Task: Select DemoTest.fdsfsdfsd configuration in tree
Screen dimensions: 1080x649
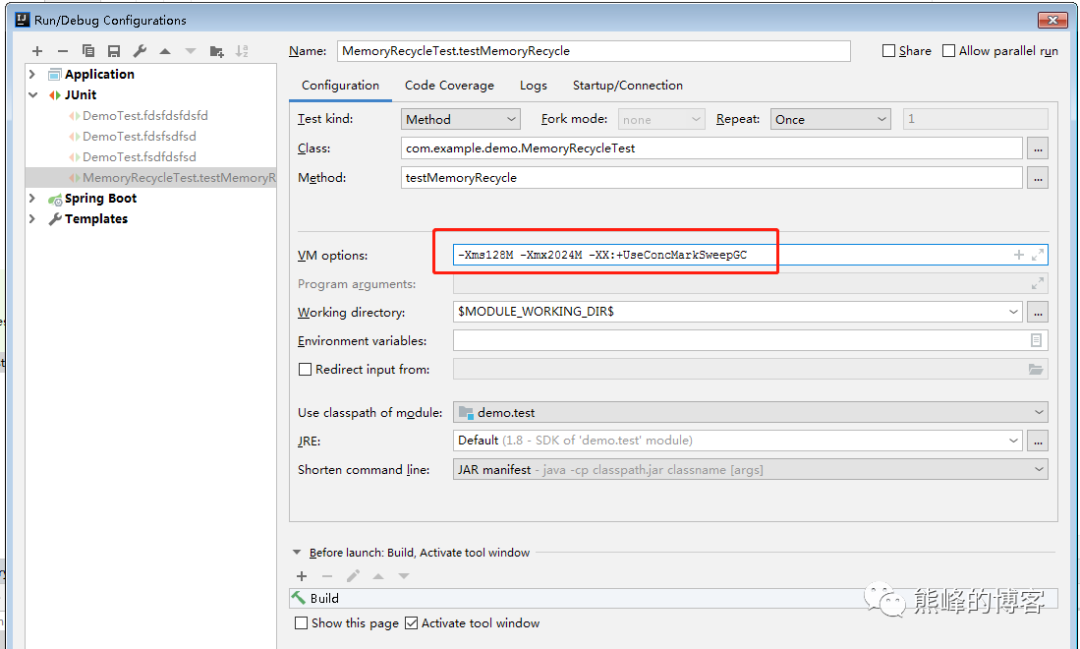Action: pos(139,136)
